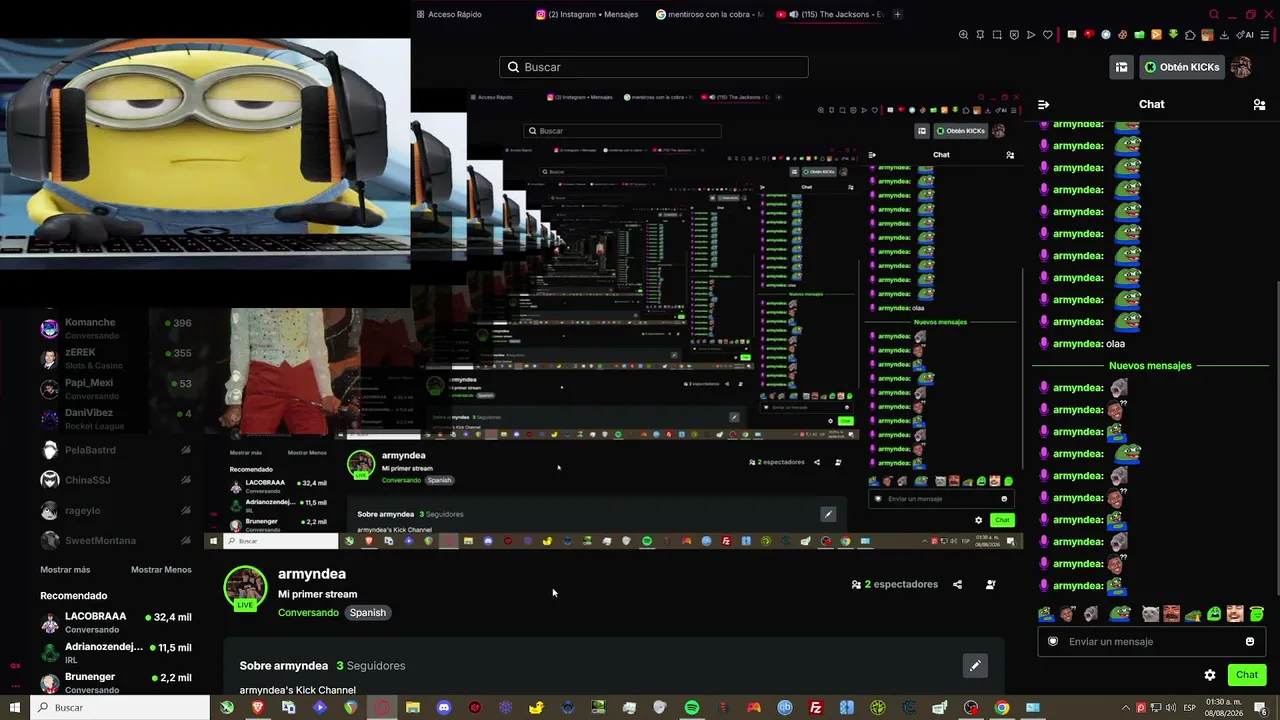Switch to the Instagram Mensajes tab
The width and height of the screenshot is (1280, 720).
(x=587, y=14)
